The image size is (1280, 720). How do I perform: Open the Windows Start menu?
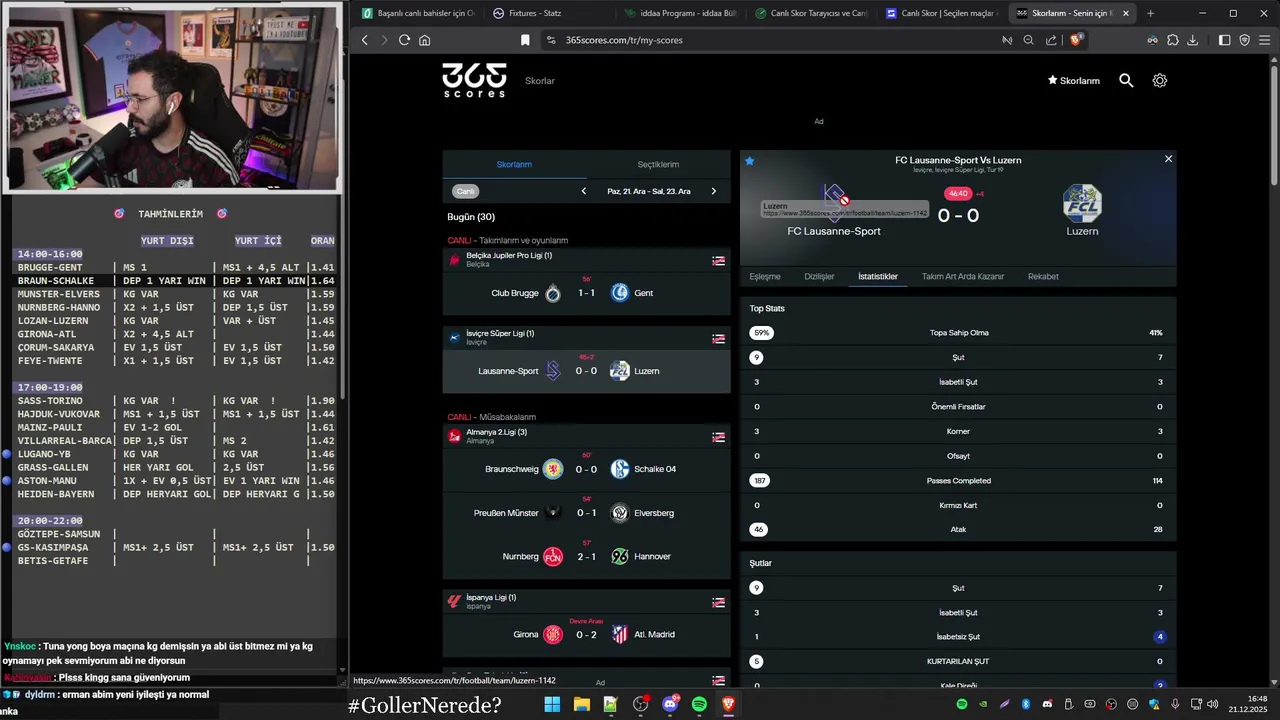click(552, 704)
